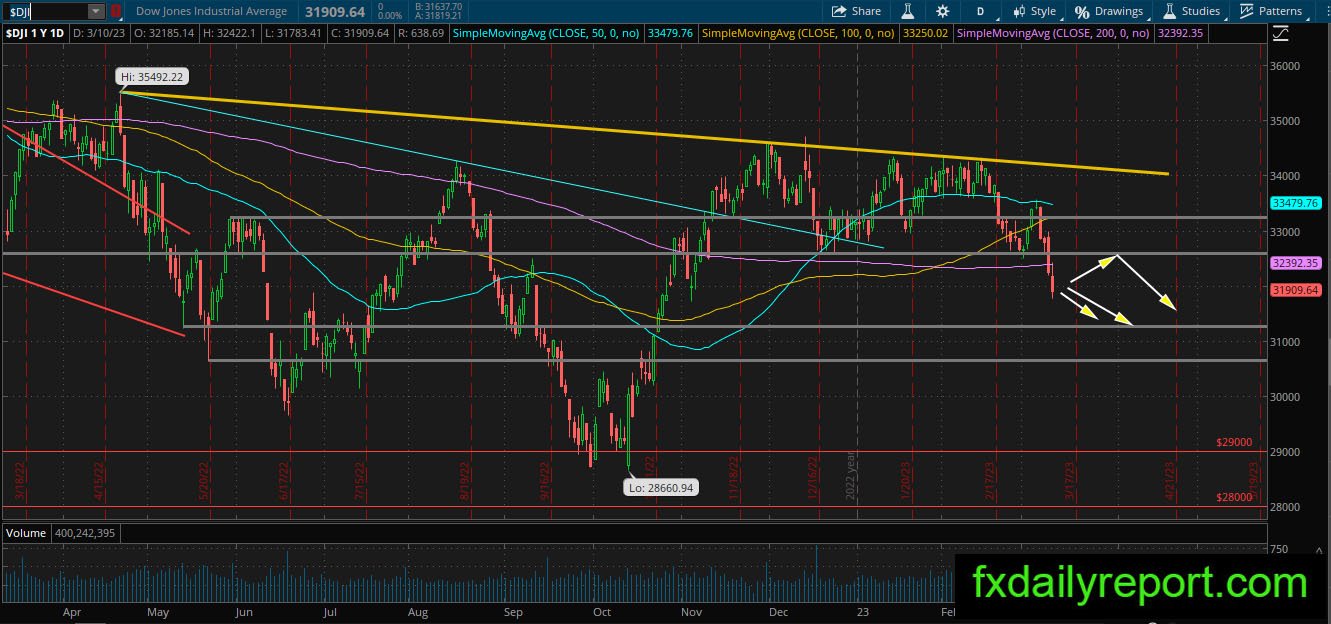
Task: Click the last price 31909.64 in the top bar
Action: click(x=335, y=11)
